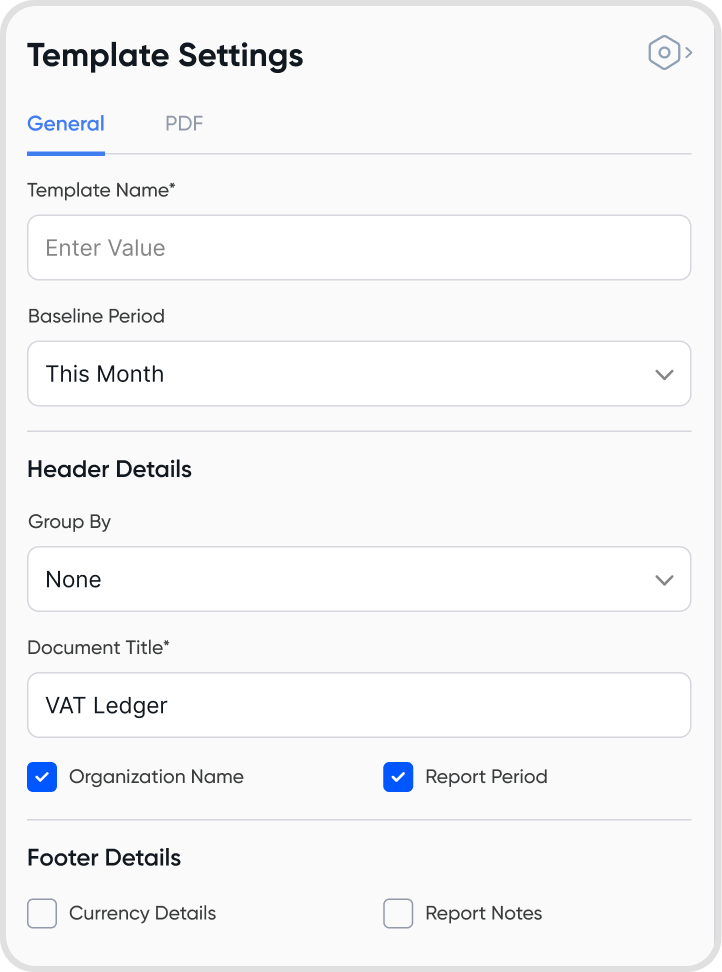This screenshot has height=972, width=722.
Task: Click the hexagon settings icon
Action: [664, 53]
